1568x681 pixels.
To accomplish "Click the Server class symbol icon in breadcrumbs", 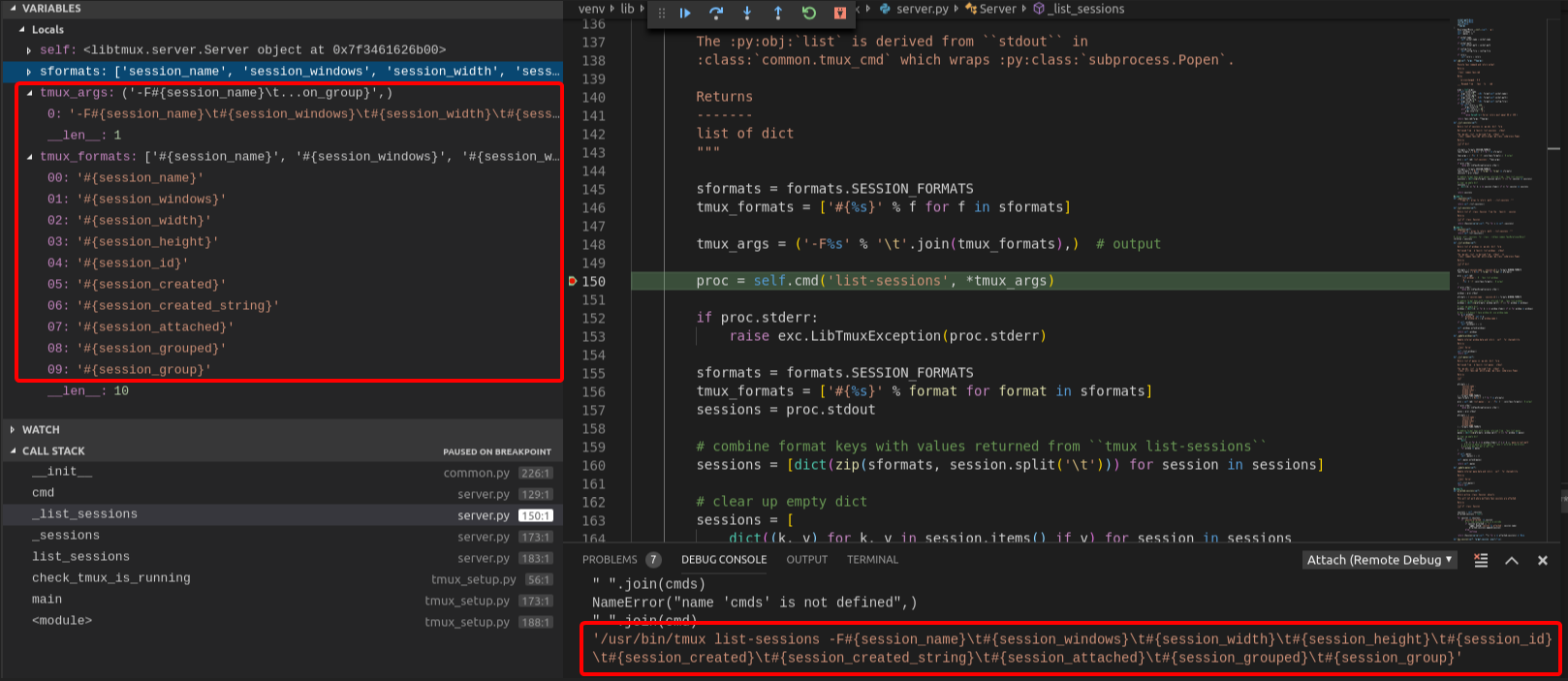I will (971, 9).
